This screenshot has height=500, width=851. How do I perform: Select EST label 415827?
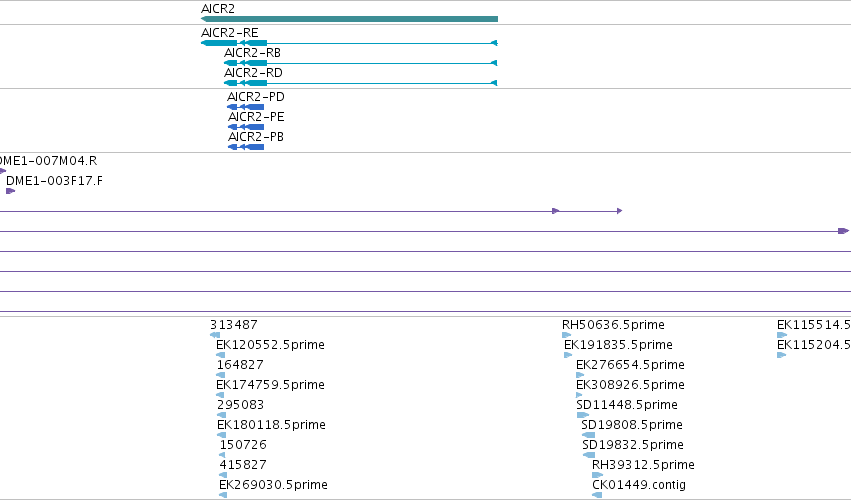pos(243,465)
